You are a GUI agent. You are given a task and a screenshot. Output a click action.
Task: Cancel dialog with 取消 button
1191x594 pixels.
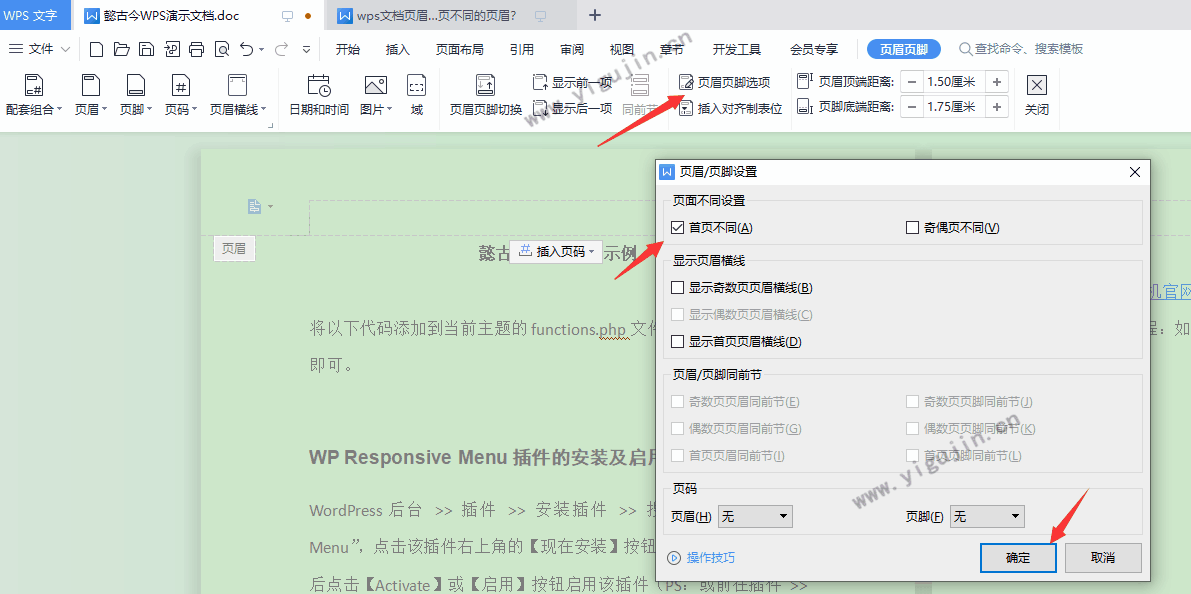1103,558
